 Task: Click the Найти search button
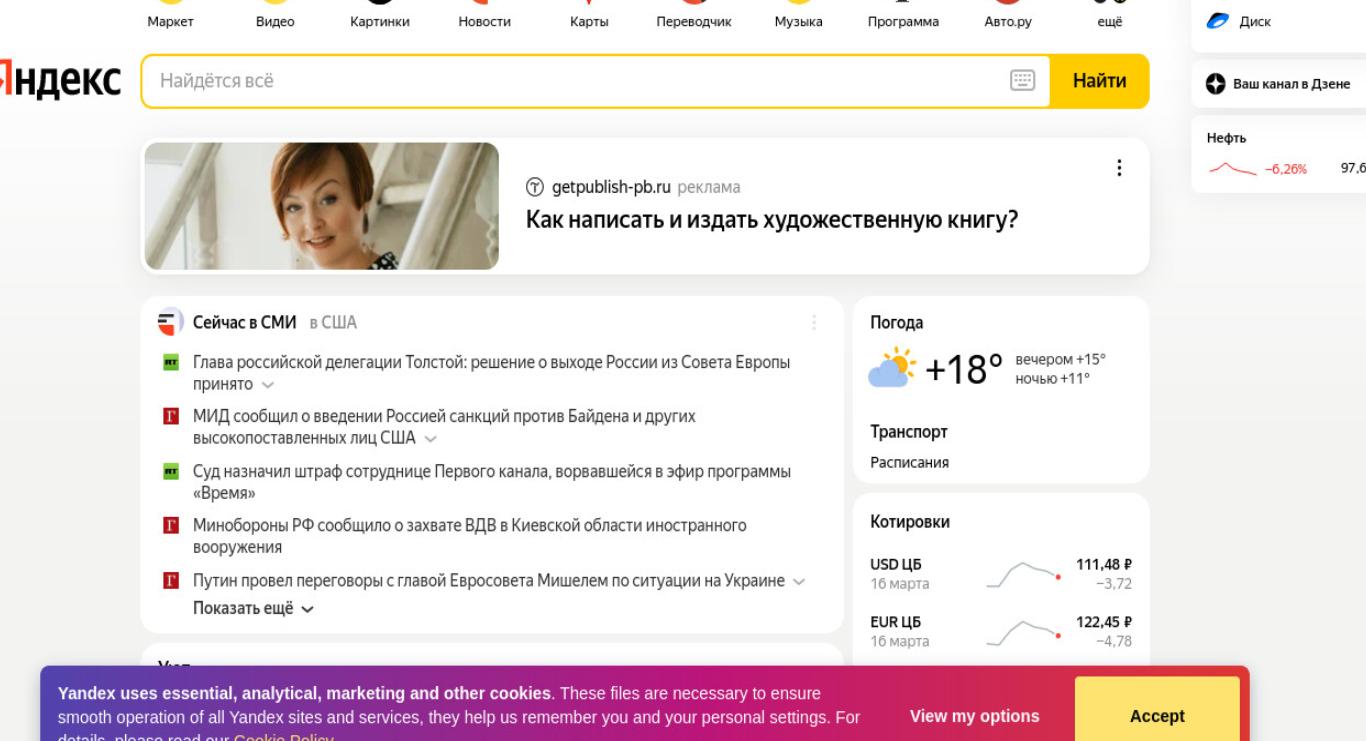point(1099,81)
